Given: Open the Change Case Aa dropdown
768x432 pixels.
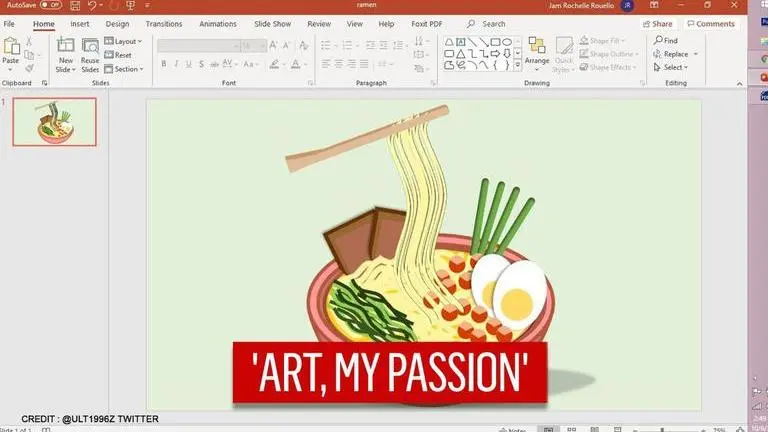Looking at the screenshot, I should point(249,64).
